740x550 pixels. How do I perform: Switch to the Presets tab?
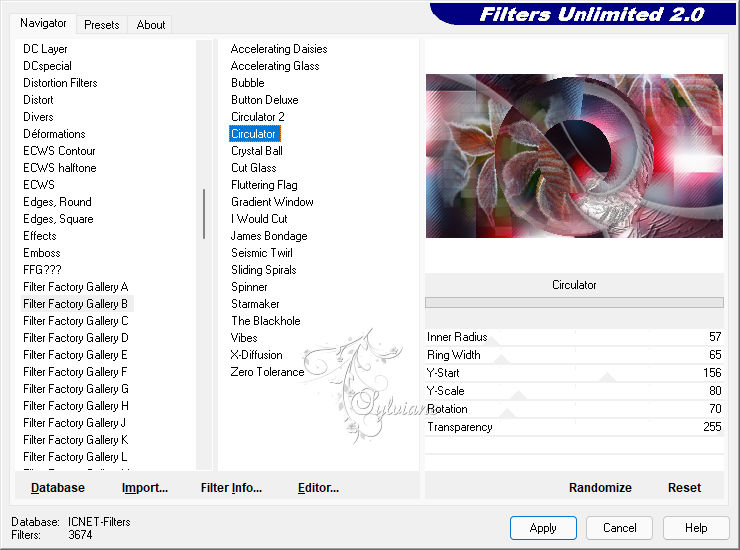tap(101, 25)
